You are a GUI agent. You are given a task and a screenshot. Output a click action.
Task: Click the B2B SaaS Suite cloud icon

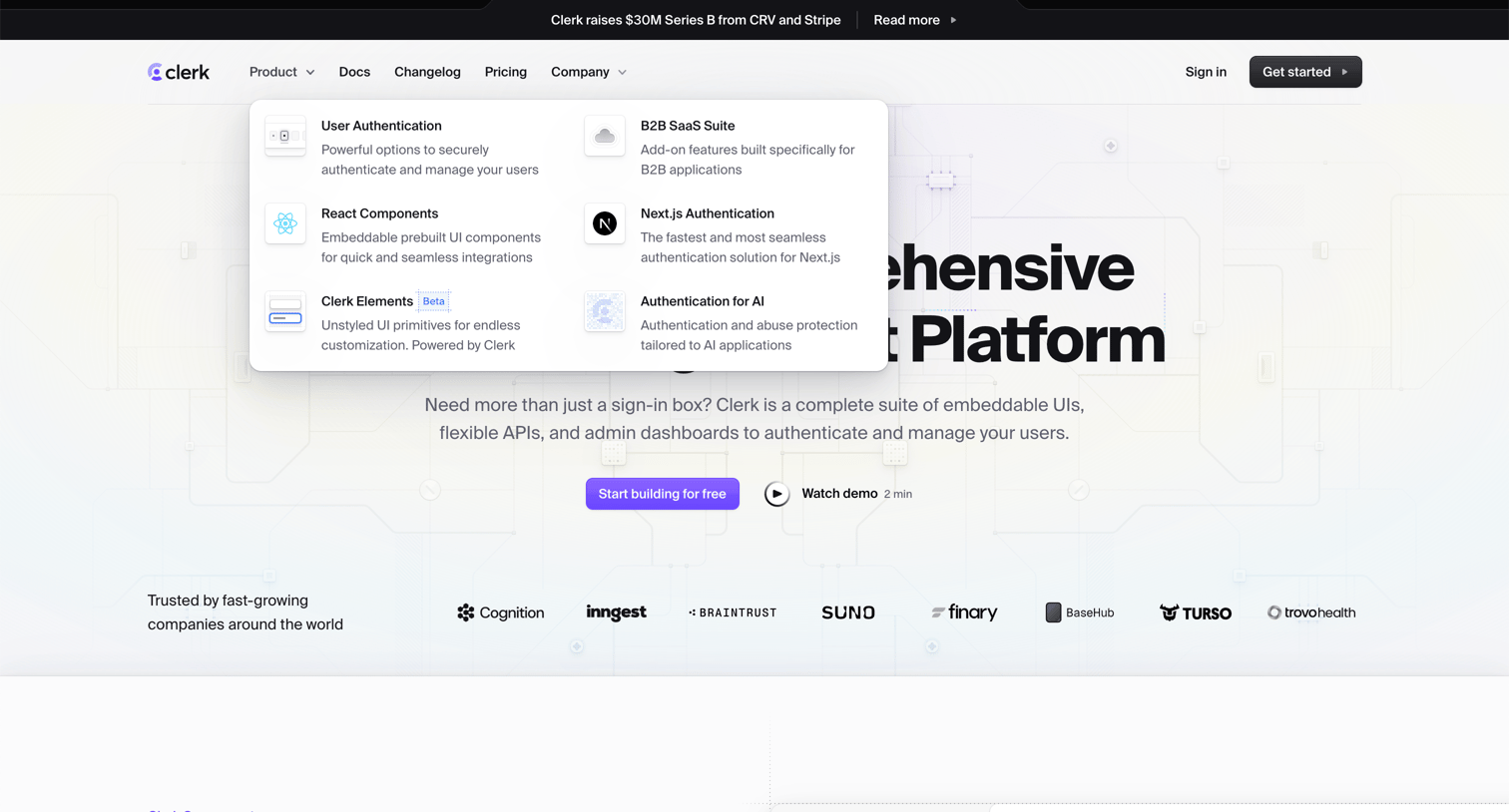[605, 136]
